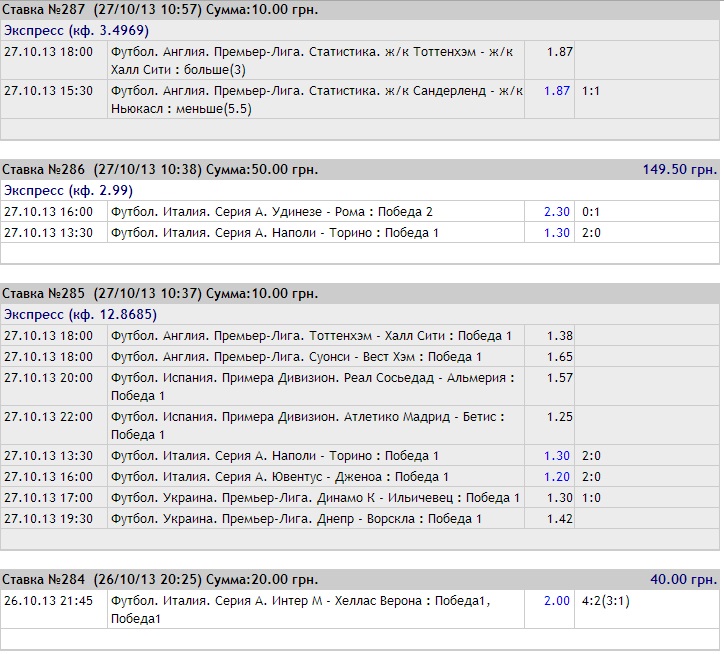
Task: Click the 2.00 odds for Интер М - Хеллас Верона
Action: [x=556, y=601]
